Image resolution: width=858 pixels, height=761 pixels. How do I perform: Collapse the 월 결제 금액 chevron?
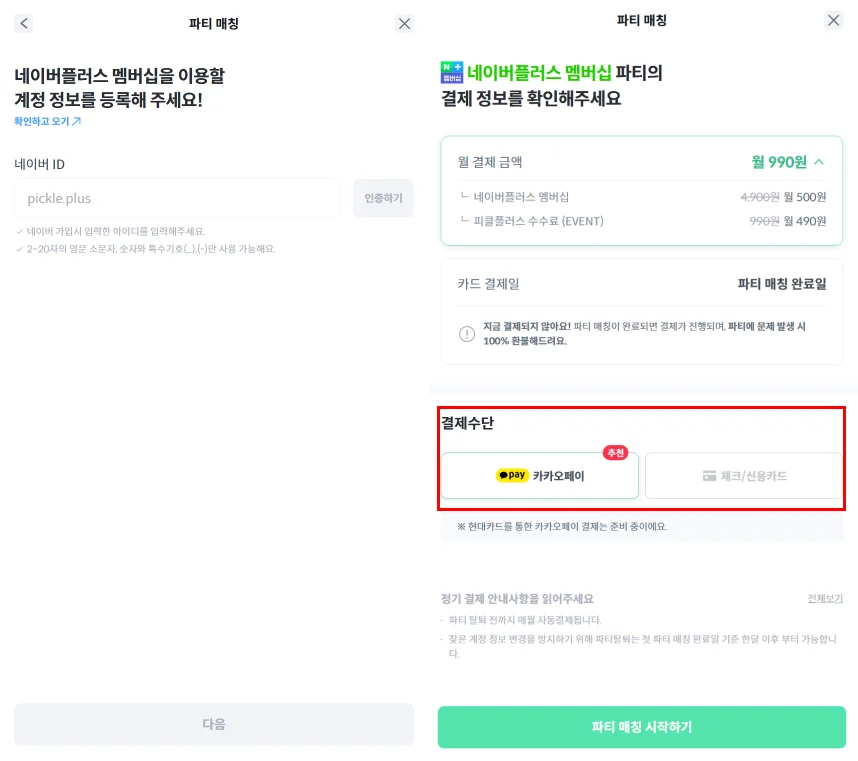[x=819, y=161]
